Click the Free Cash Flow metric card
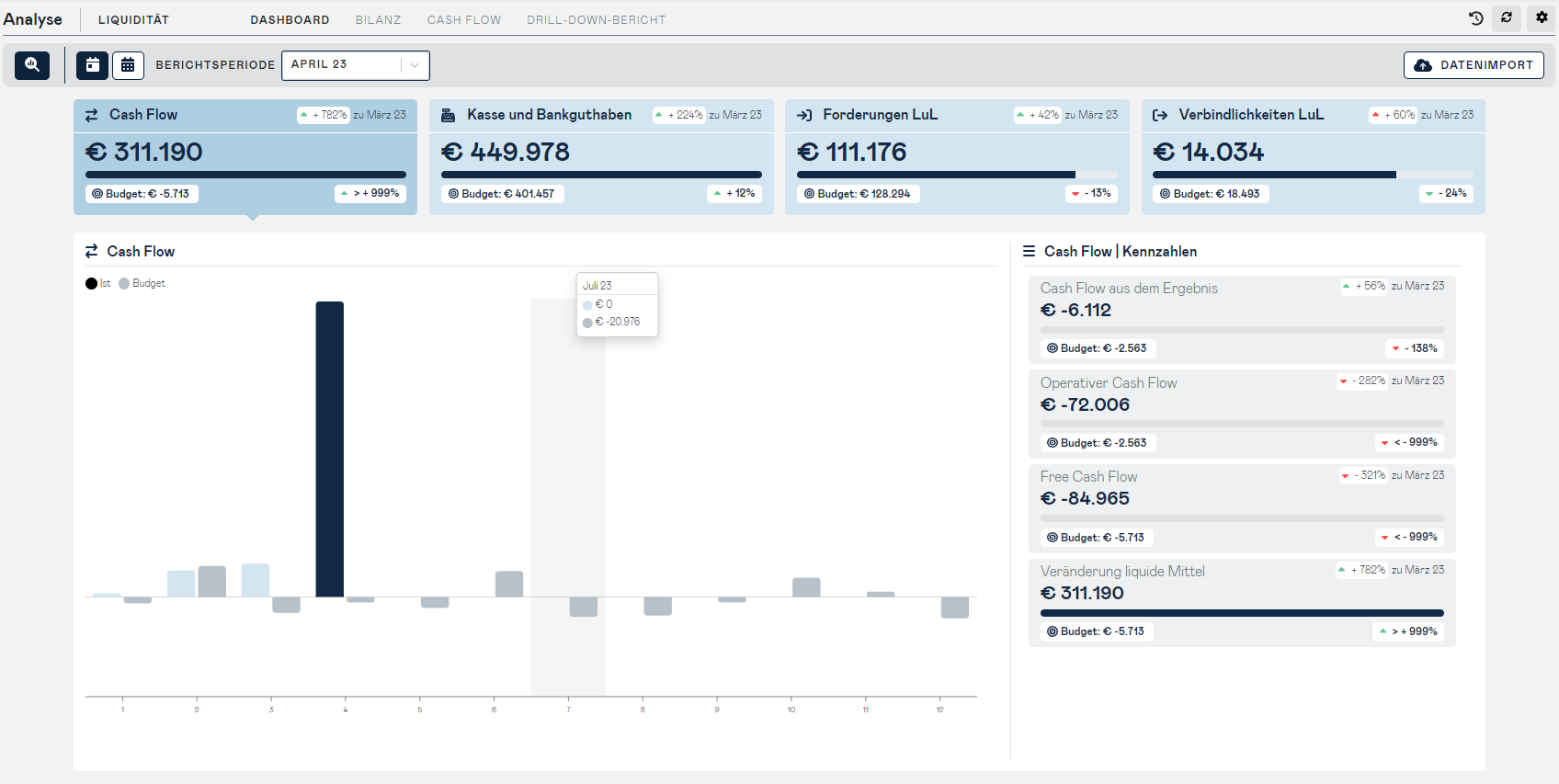The image size is (1559, 784). pyautogui.click(x=1242, y=507)
